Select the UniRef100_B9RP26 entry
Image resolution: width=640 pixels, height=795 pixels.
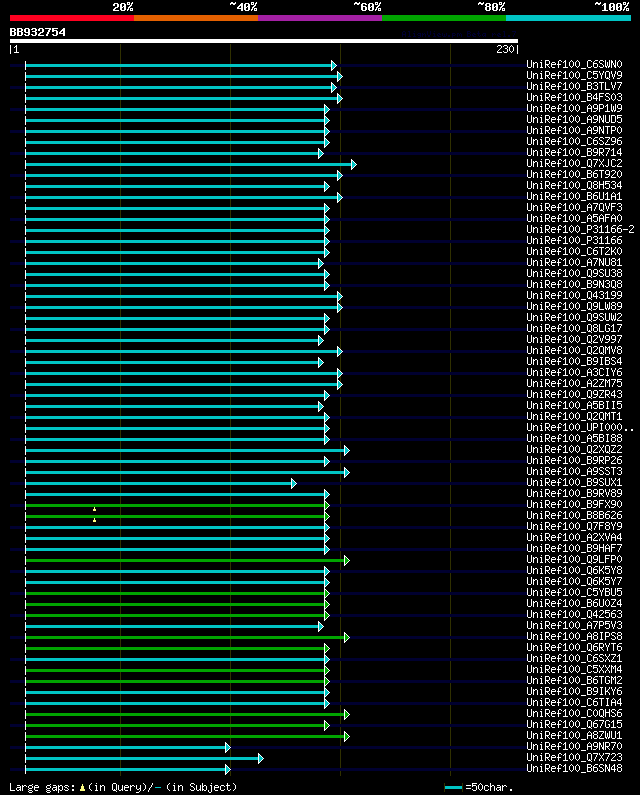click(574, 460)
